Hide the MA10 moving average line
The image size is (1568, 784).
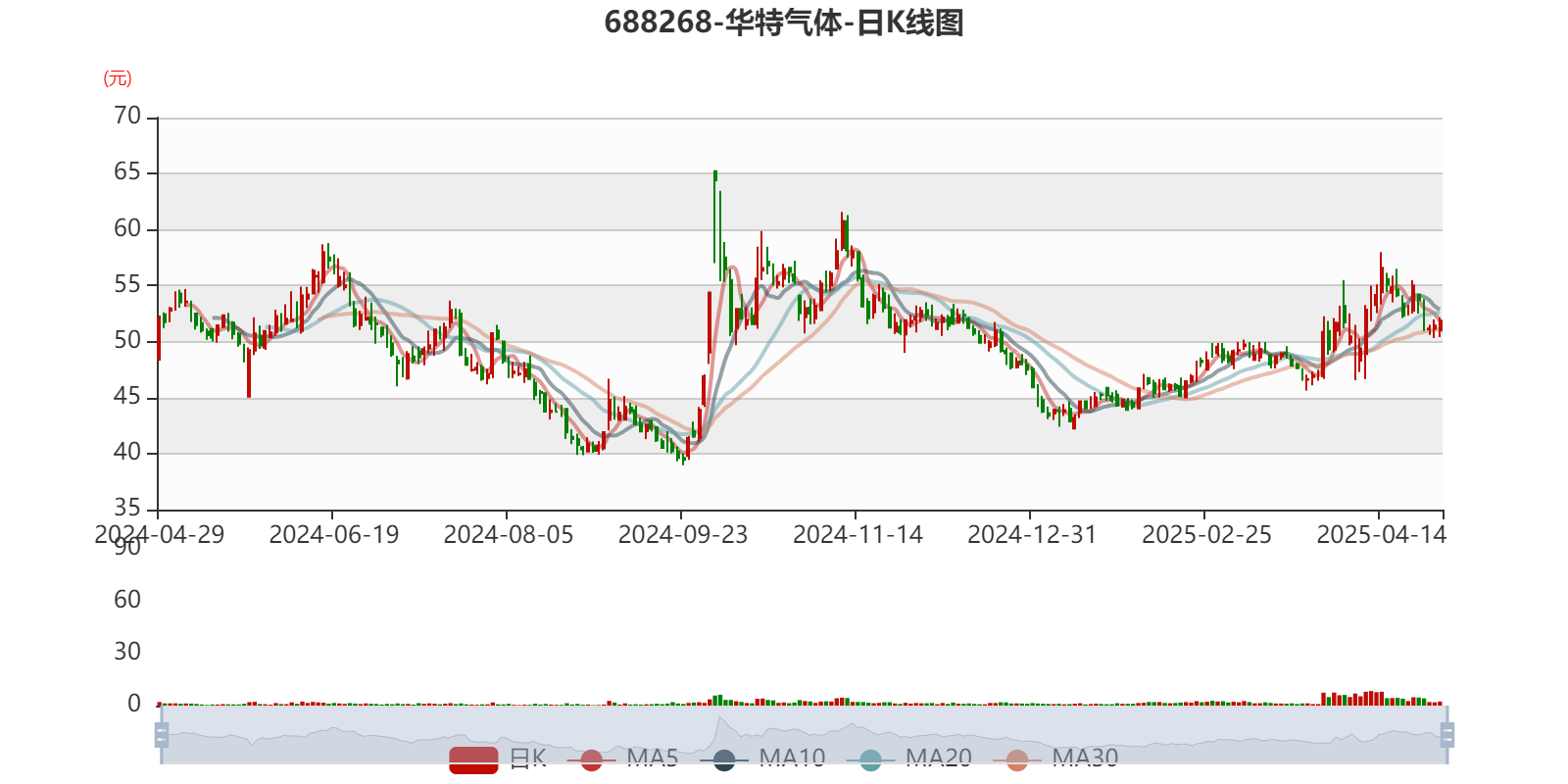pyautogui.click(x=762, y=759)
